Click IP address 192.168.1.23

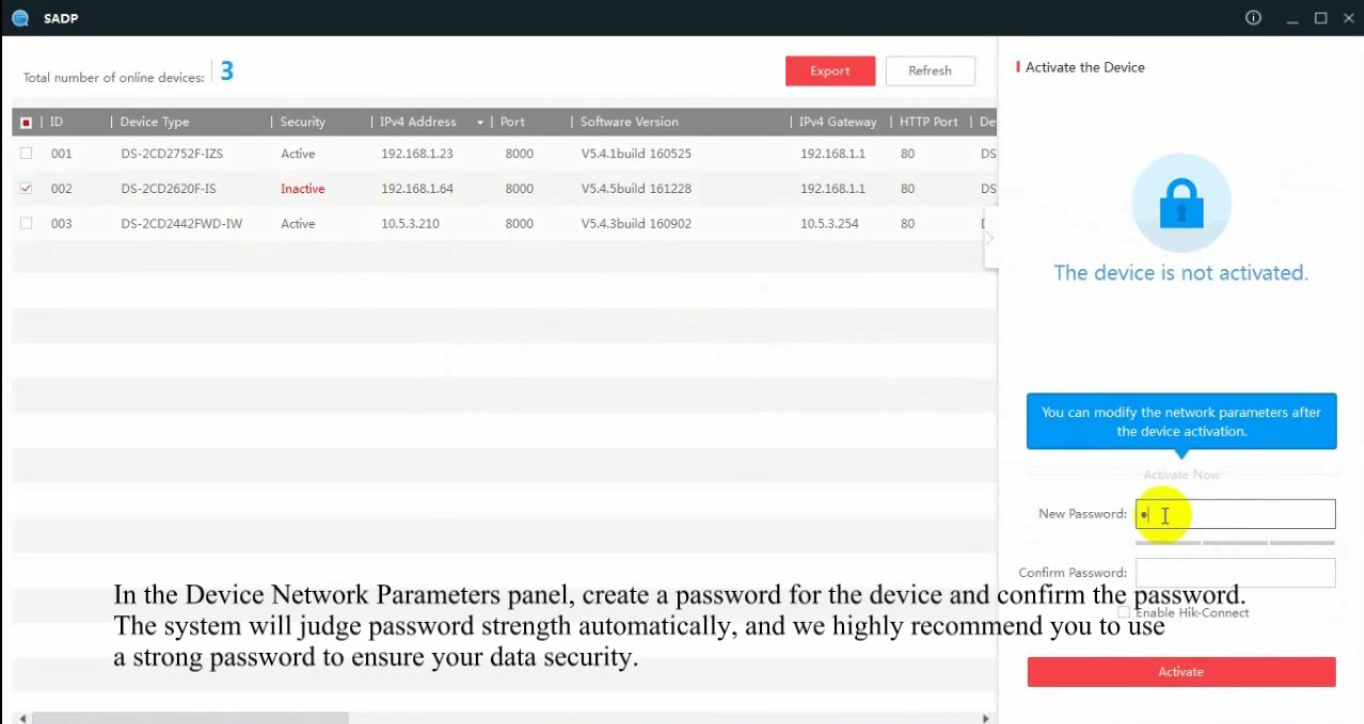click(417, 153)
